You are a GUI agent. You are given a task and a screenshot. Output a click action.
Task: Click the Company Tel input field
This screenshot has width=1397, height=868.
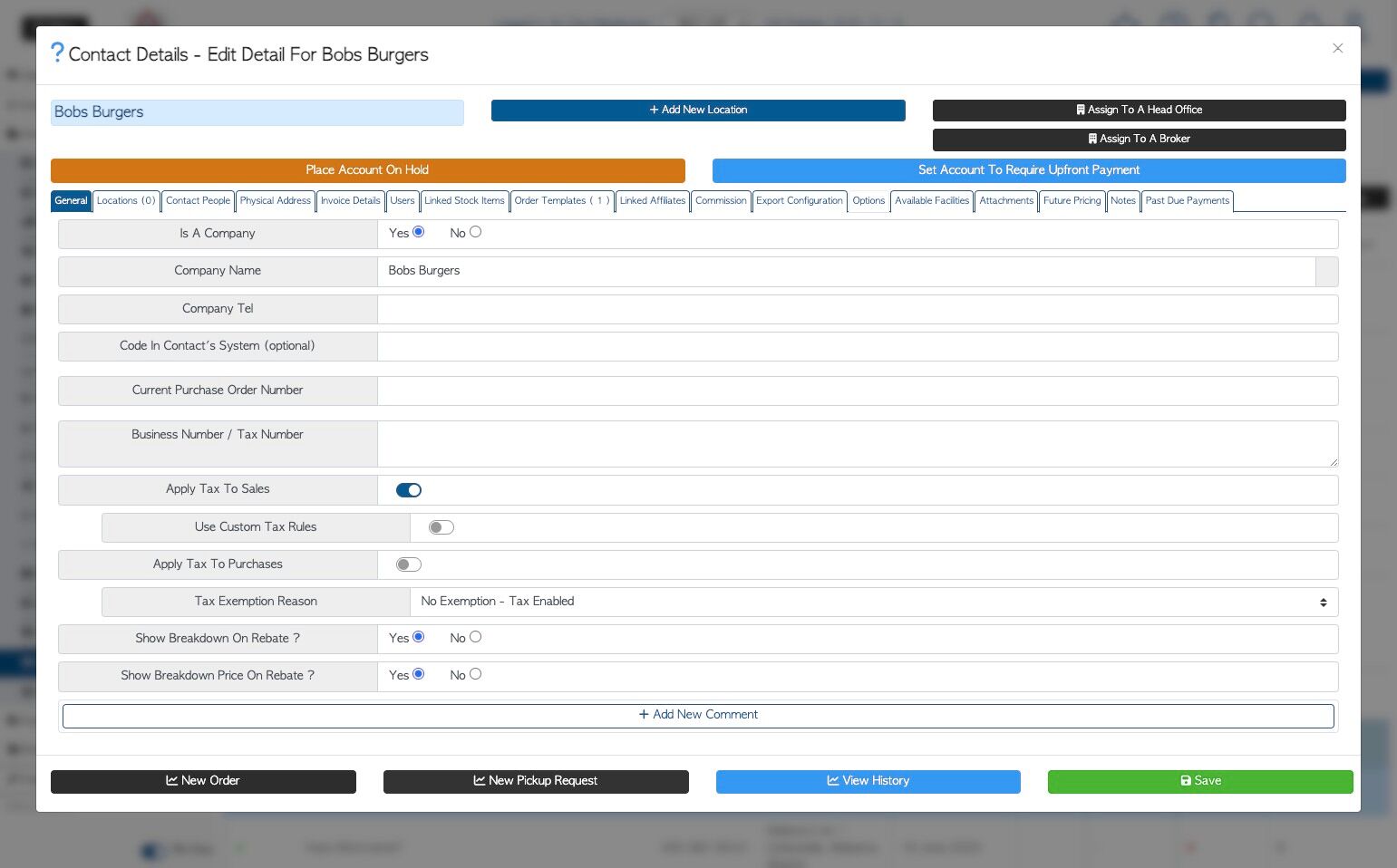pyautogui.click(x=858, y=309)
